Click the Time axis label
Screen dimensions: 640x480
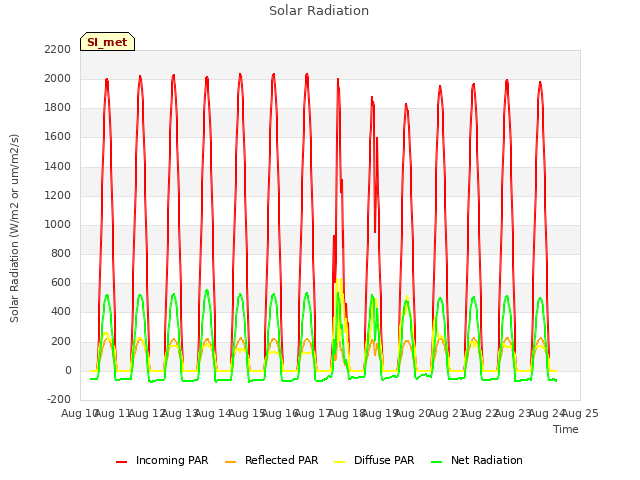566,429
